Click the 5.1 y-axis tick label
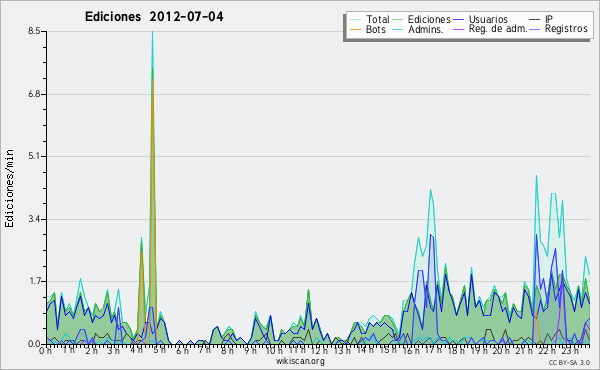 click(x=34, y=156)
